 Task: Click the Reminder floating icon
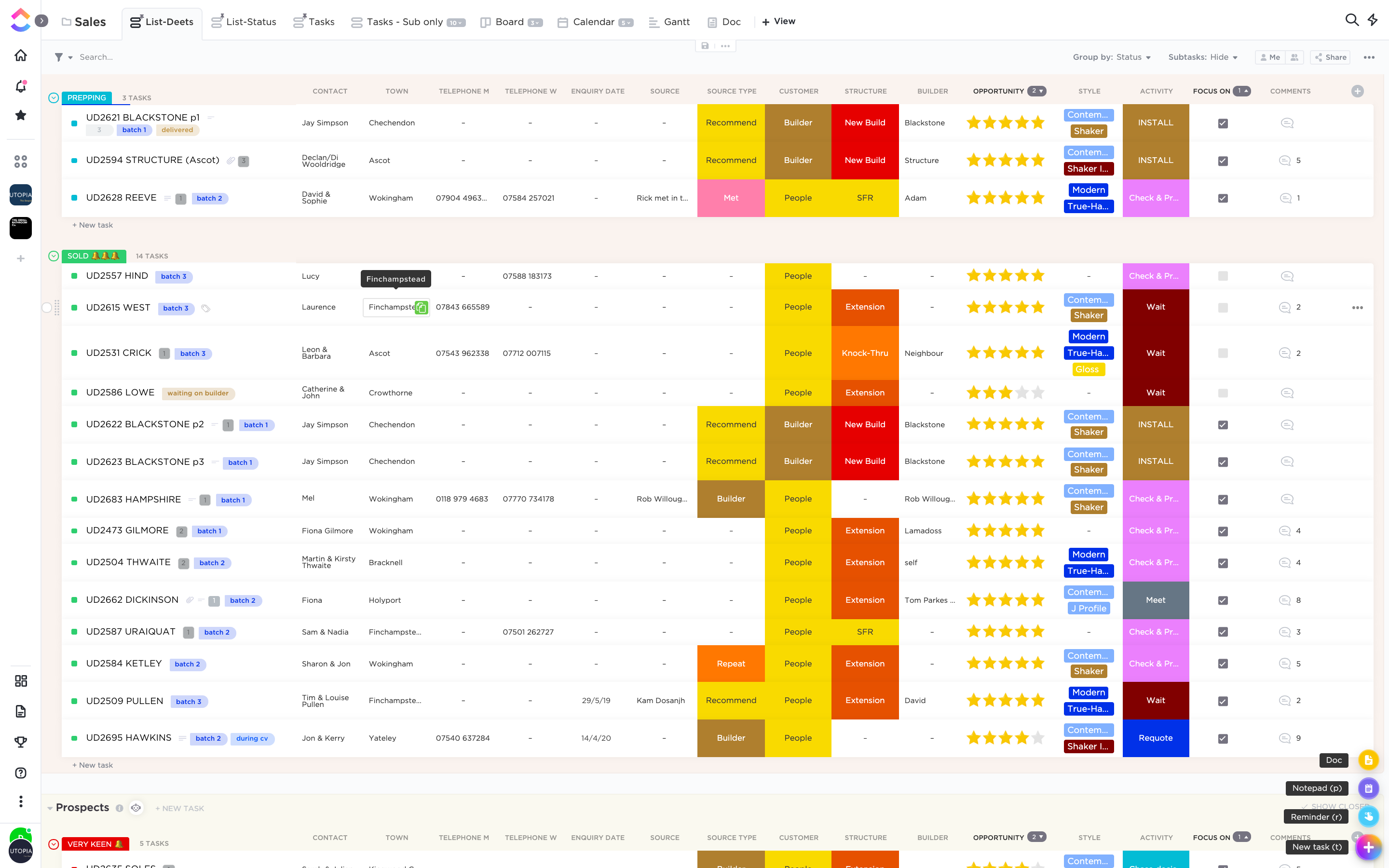click(x=1368, y=816)
